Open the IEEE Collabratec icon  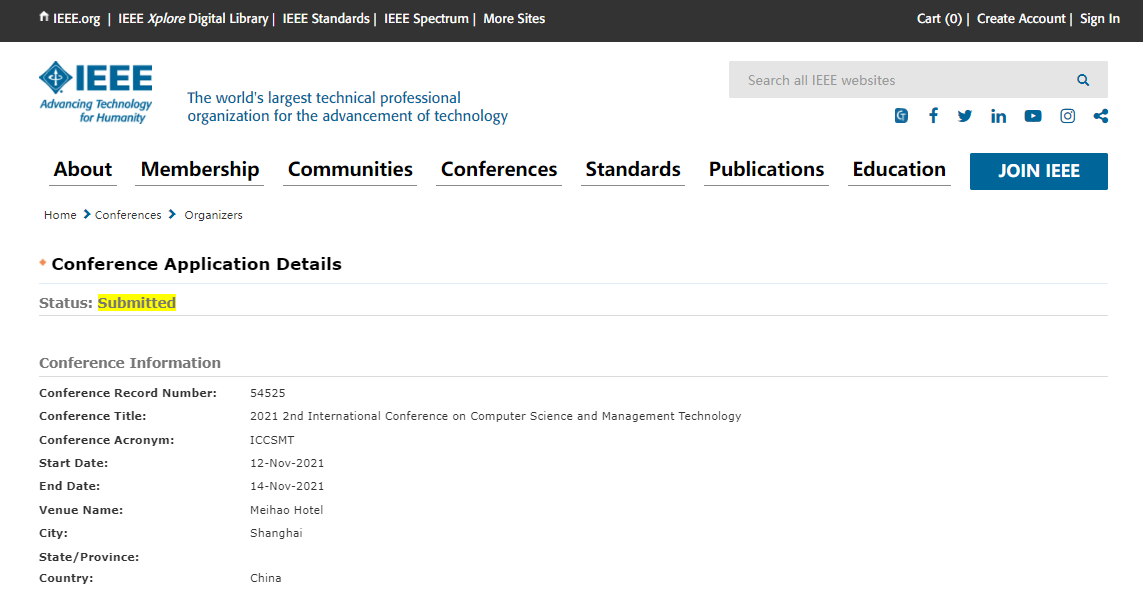pos(901,116)
